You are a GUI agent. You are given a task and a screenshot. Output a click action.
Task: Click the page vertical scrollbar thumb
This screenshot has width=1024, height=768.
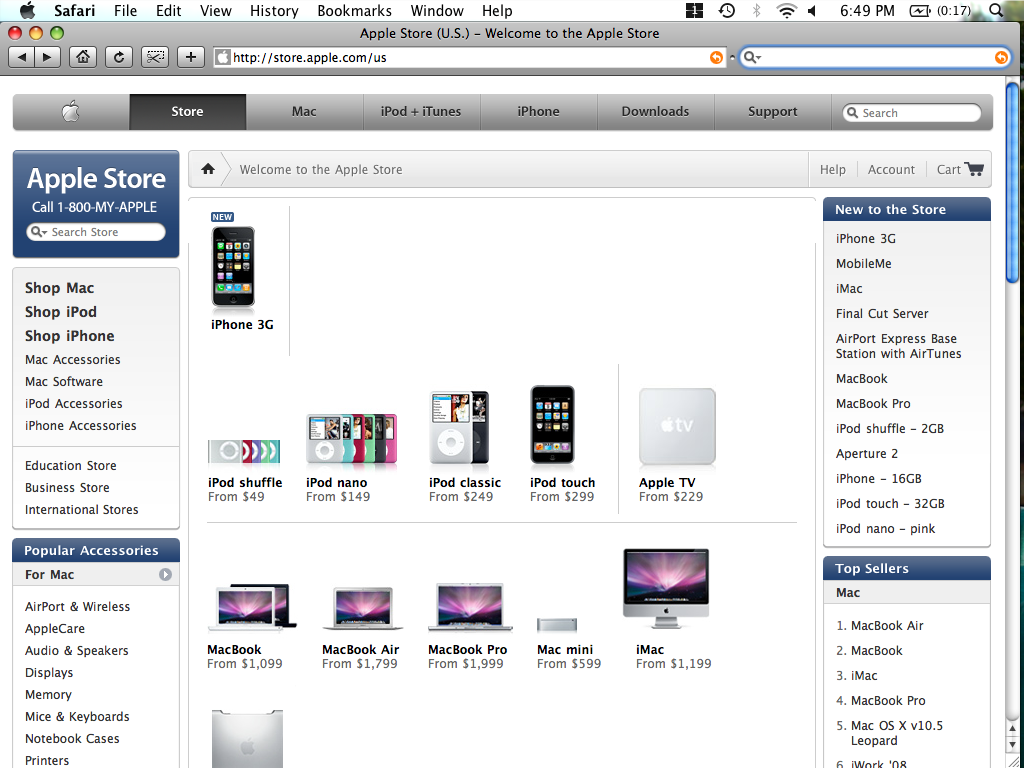pyautogui.click(x=1012, y=183)
